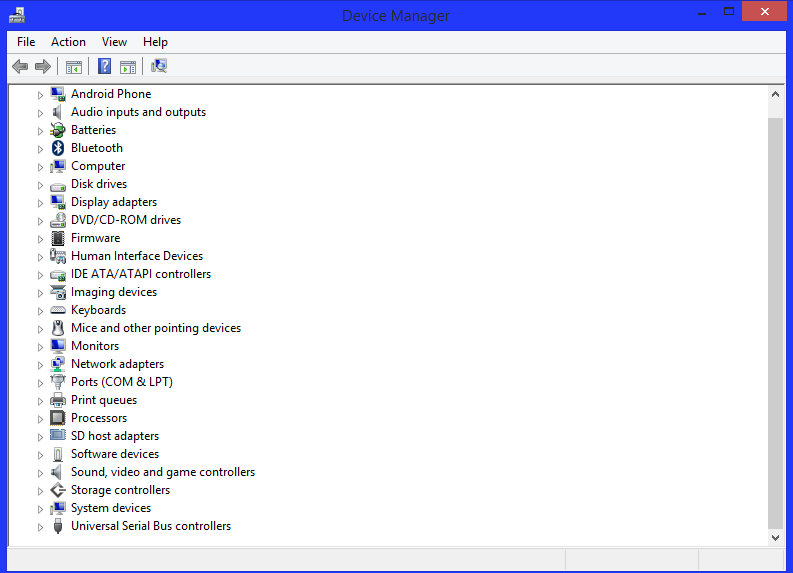Expand the Monitors category
The image size is (793, 573).
tap(40, 347)
